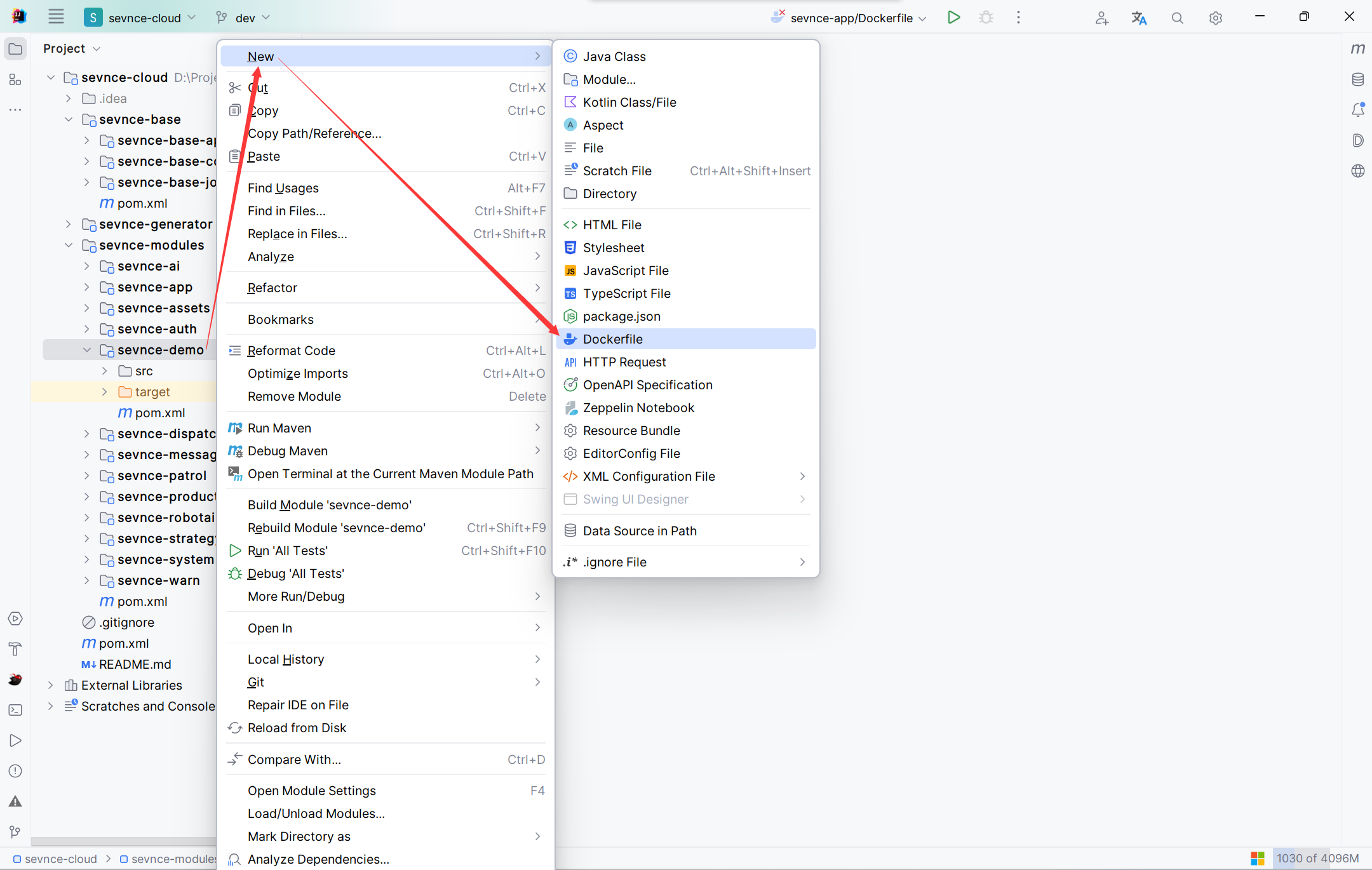Select Java Class from New submenu
Viewport: 1372px width, 870px height.
pyautogui.click(x=614, y=56)
